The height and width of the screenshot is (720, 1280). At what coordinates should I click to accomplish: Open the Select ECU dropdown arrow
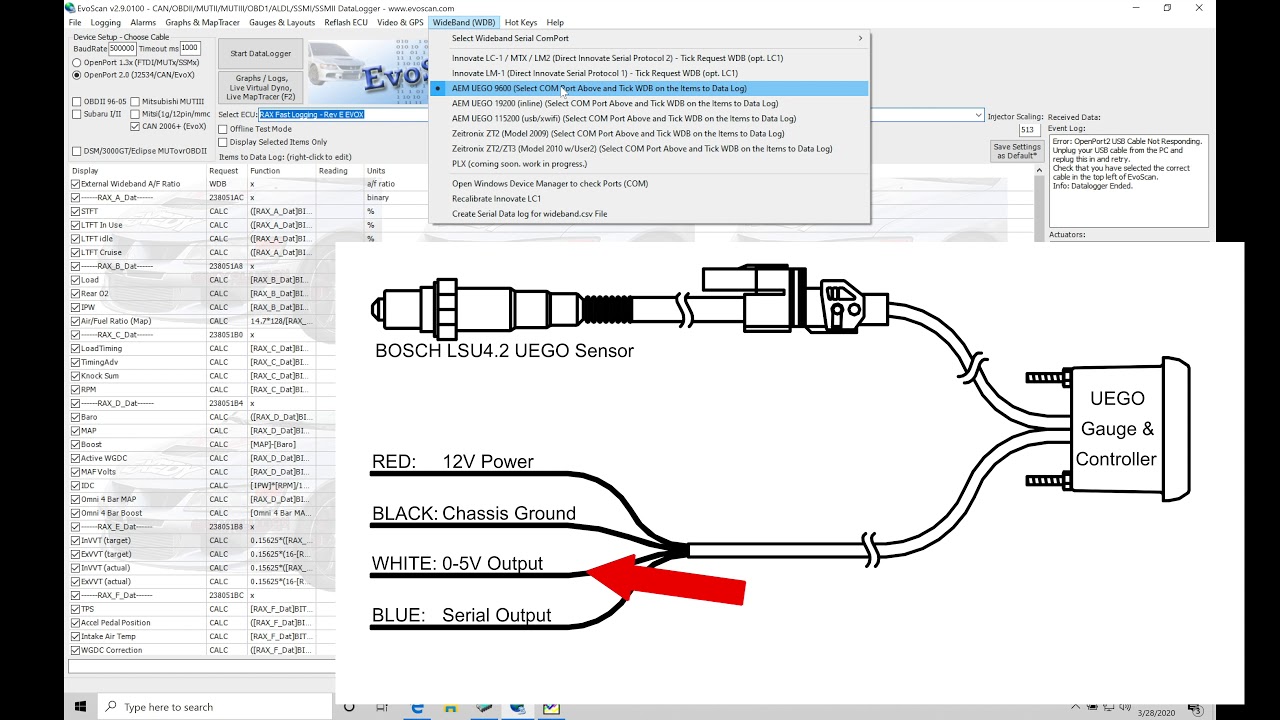(x=978, y=115)
